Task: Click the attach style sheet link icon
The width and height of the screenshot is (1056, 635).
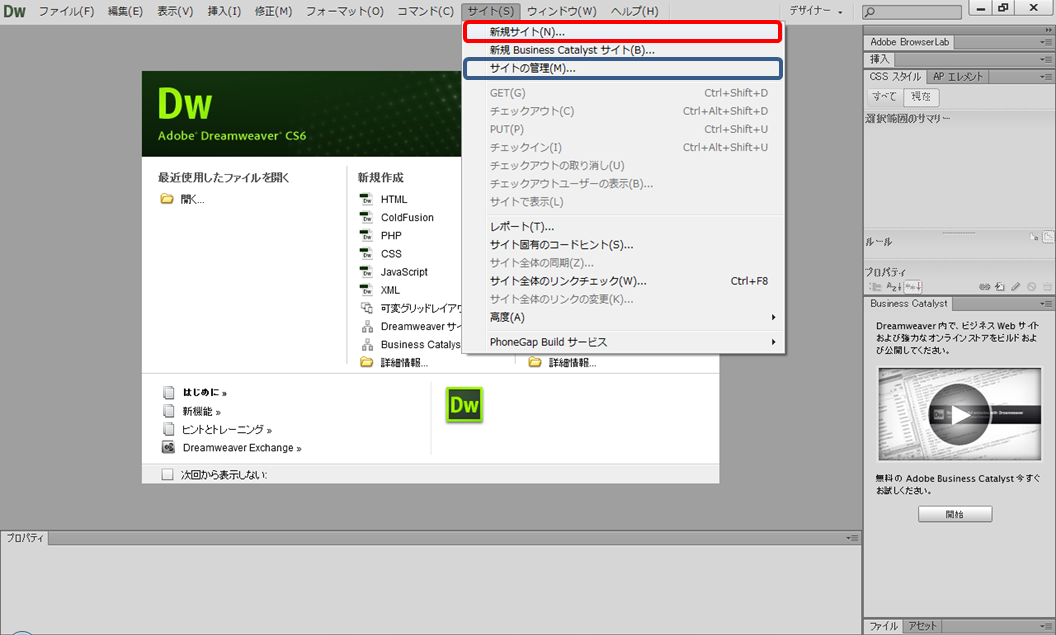Action: (x=985, y=287)
